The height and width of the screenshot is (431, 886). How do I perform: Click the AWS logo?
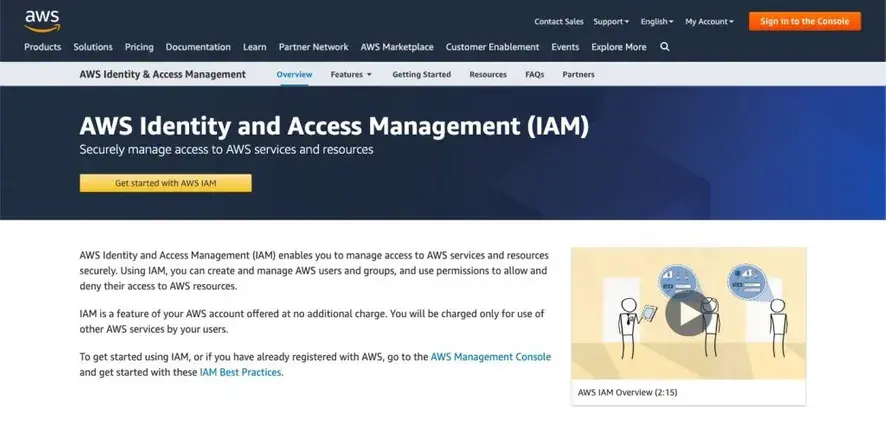click(x=42, y=21)
